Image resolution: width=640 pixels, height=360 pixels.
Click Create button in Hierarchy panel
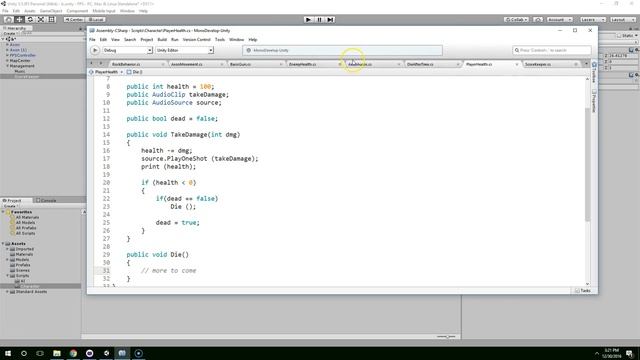click(10, 33)
